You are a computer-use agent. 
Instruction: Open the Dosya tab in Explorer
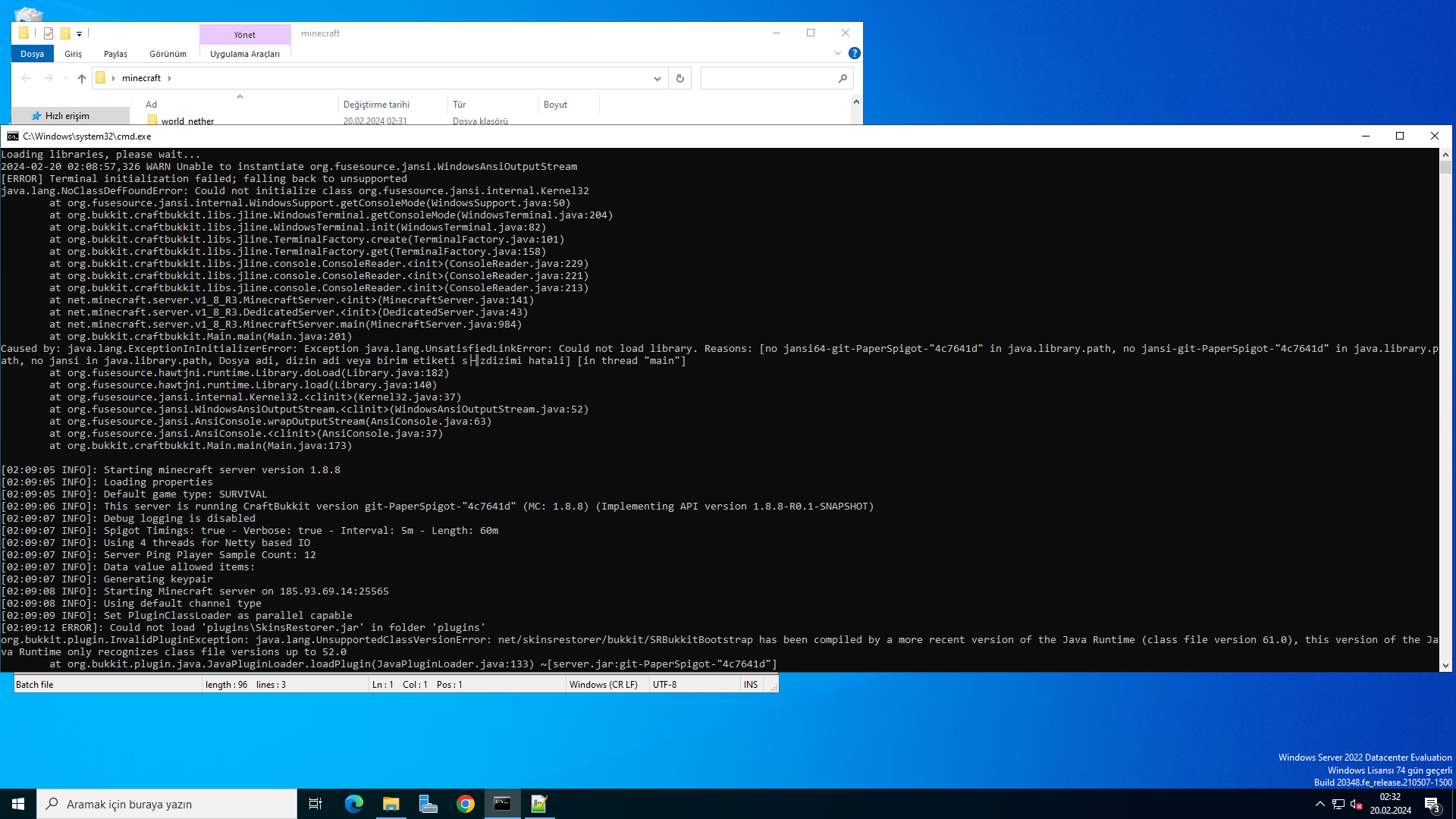pyautogui.click(x=32, y=54)
